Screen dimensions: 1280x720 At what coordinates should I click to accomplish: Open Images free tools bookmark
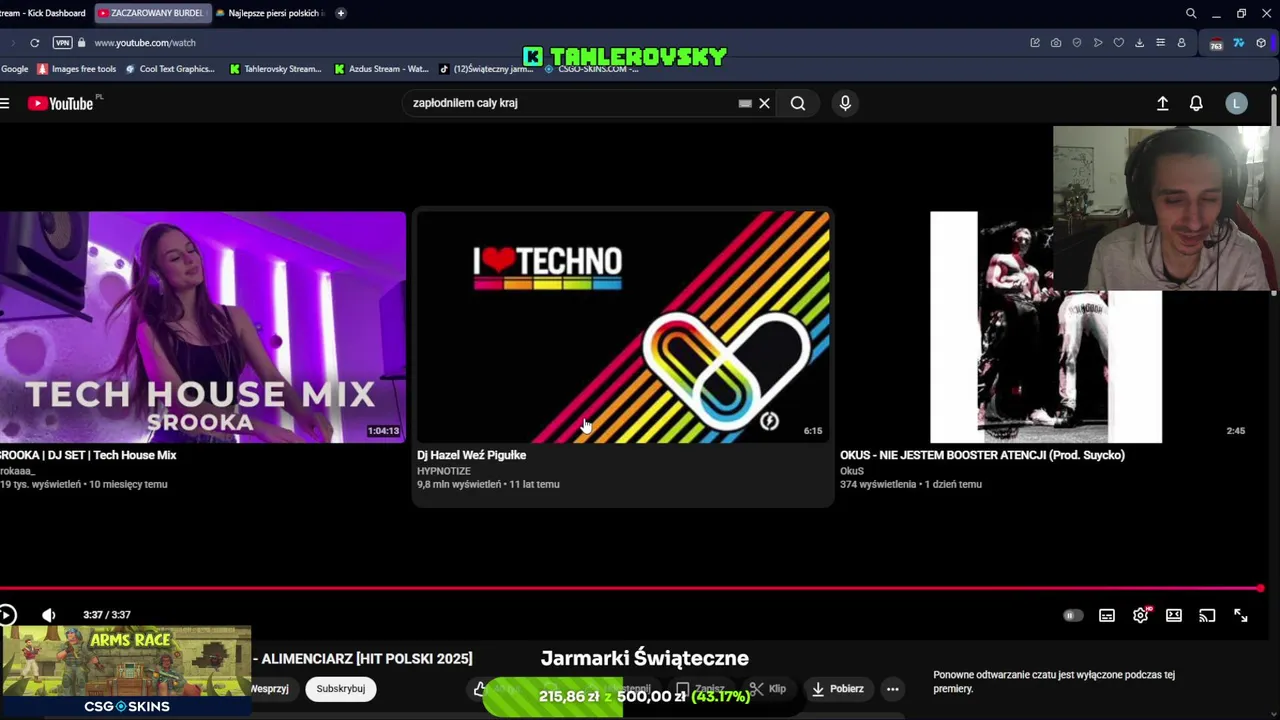pyautogui.click(x=77, y=69)
